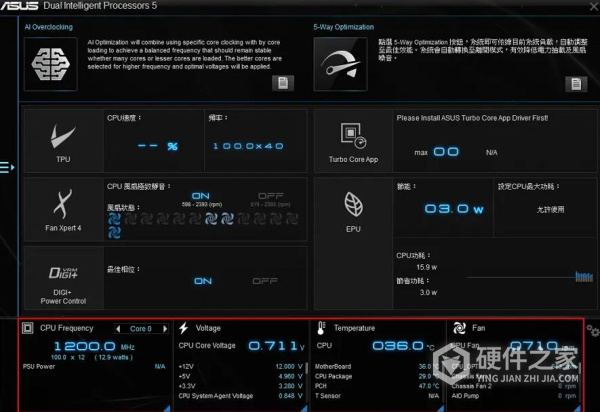Turn Fan Xpert extreme quiet OFF
This screenshot has width=600, height=412.
pyautogui.click(x=271, y=196)
